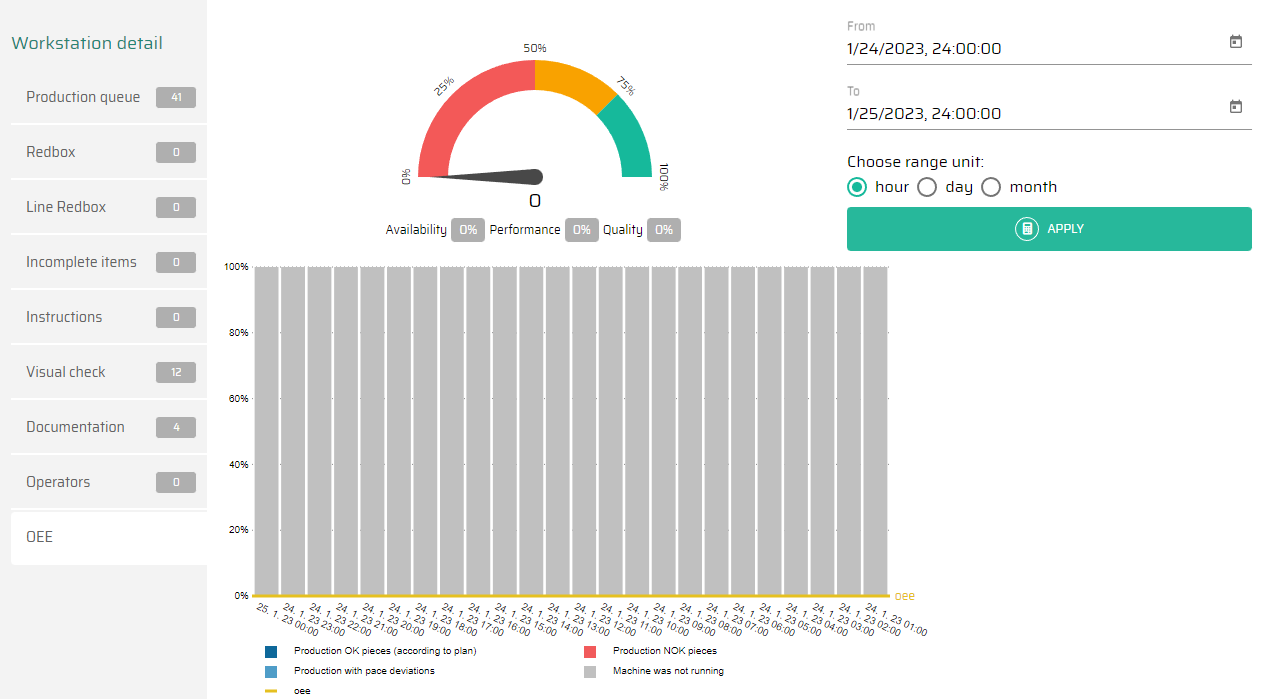Screen dimensions: 1275x699
Task: Click the calculator icon in the Apply button
Action: (x=1026, y=229)
